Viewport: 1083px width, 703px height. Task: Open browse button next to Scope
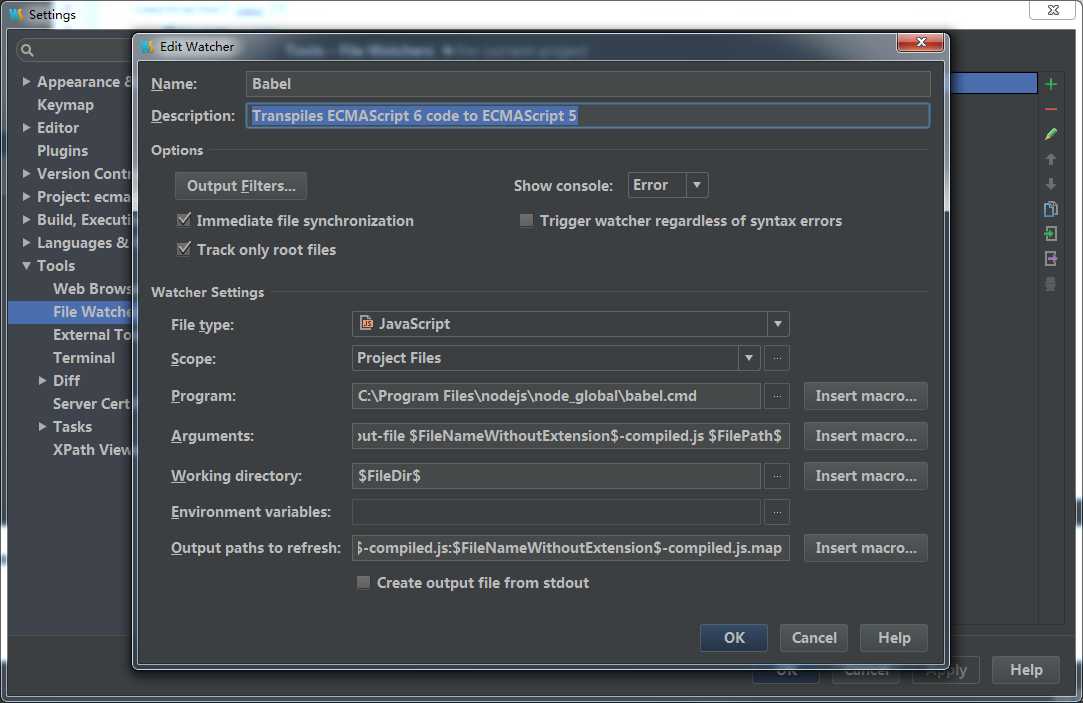[777, 358]
